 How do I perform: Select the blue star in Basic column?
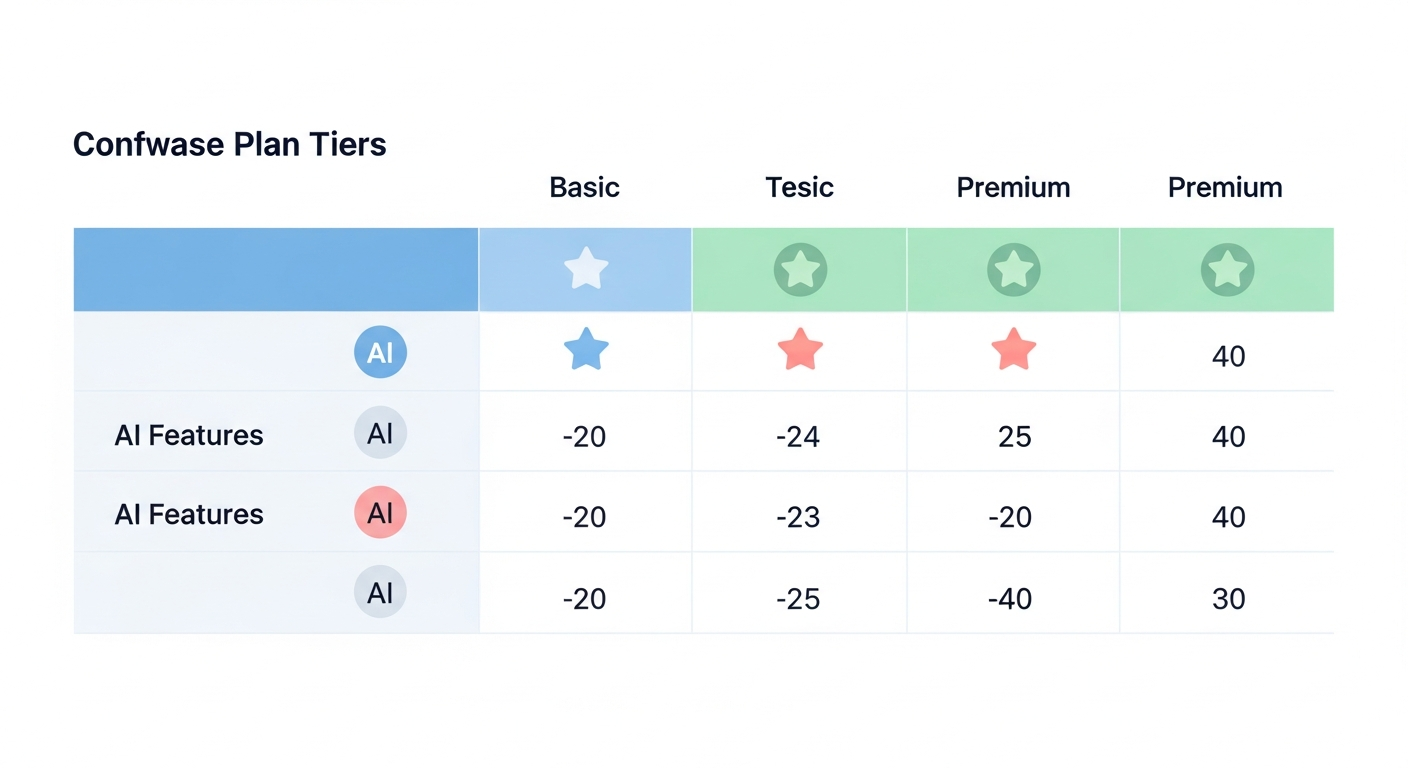[586, 350]
